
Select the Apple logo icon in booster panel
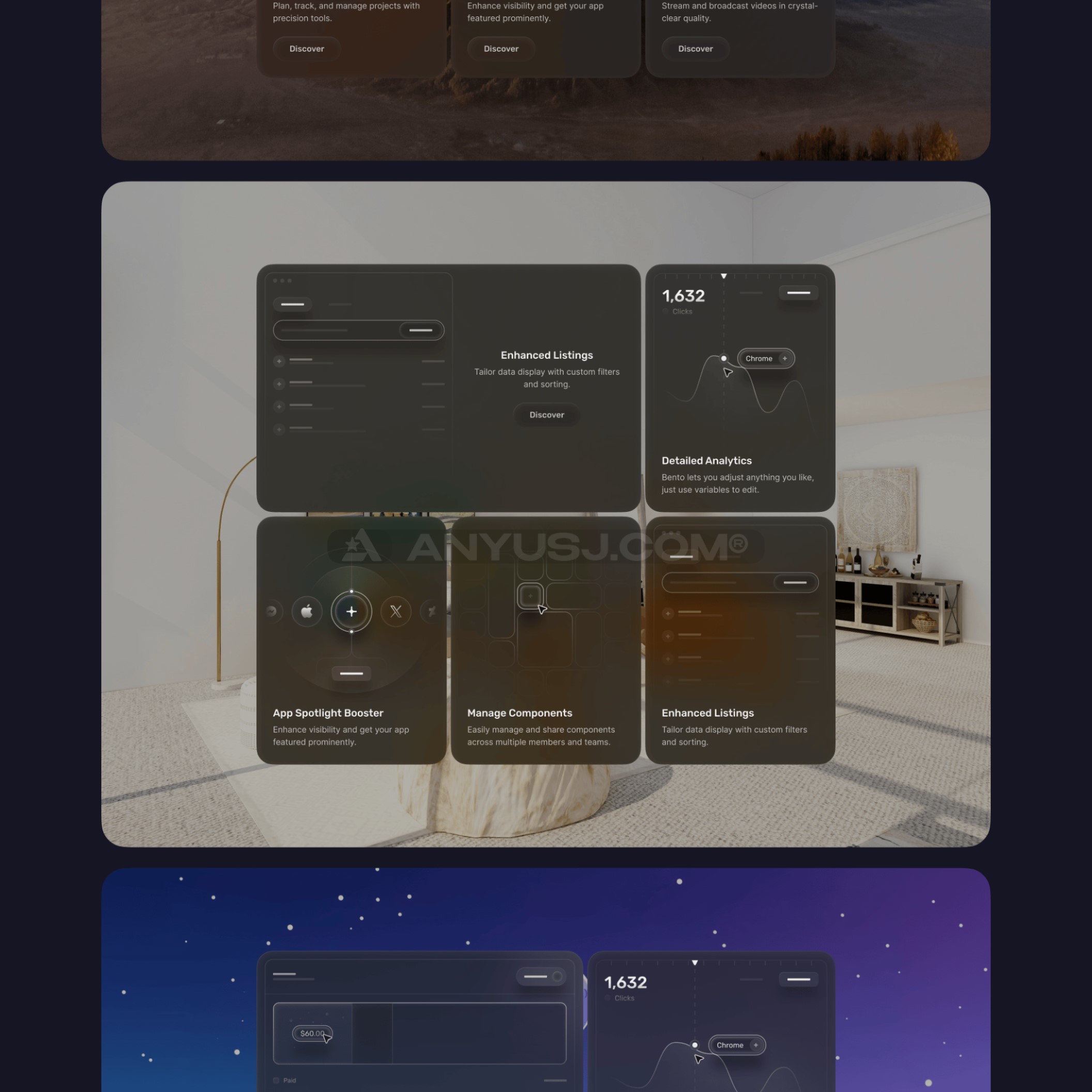[x=307, y=610]
